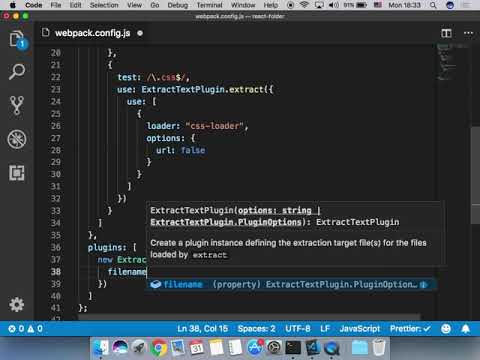Image resolution: width=480 pixels, height=360 pixels.
Task: Open Calendar from the Dock
Action: click(197, 348)
